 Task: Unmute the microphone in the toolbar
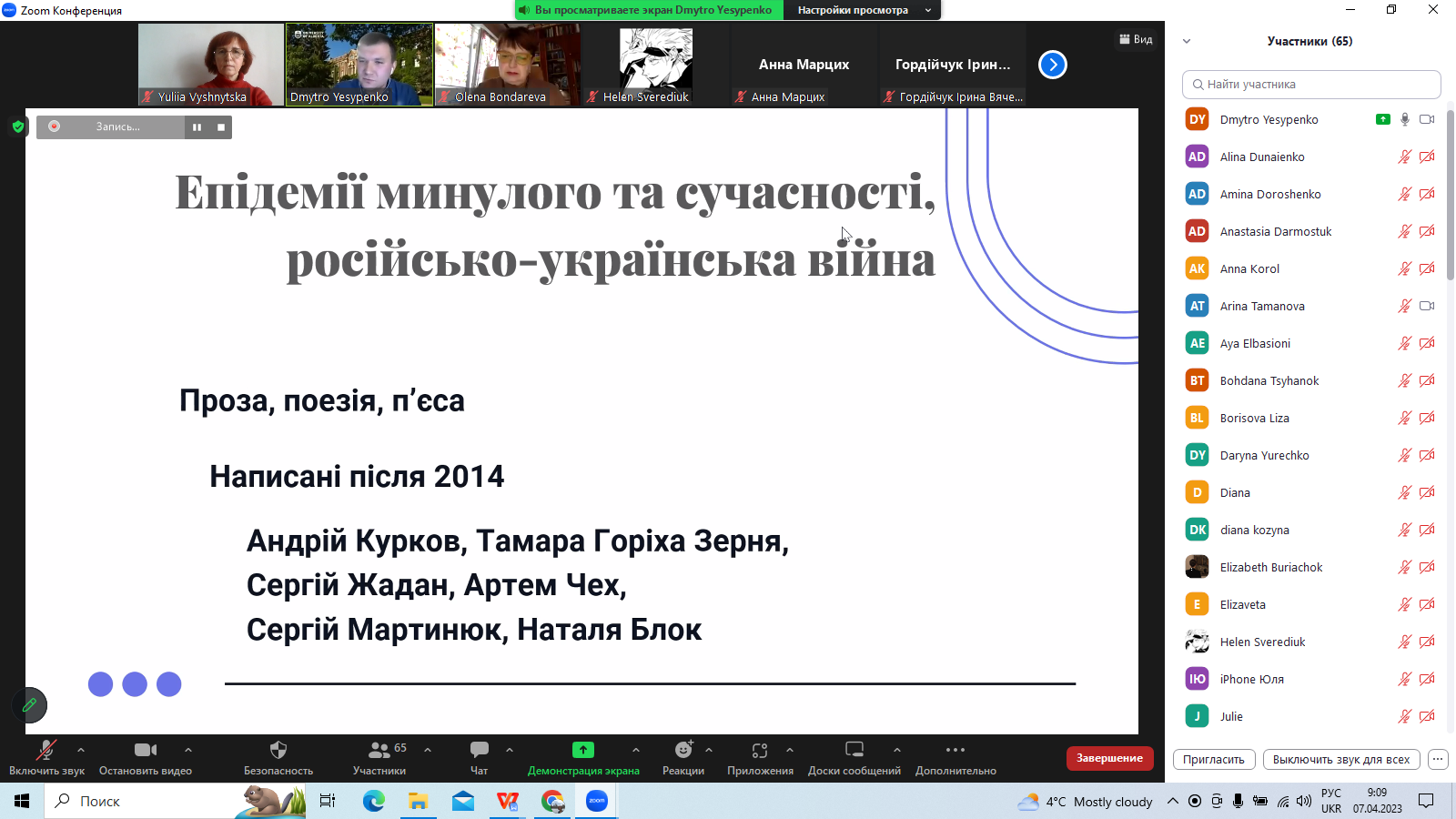pos(45,751)
